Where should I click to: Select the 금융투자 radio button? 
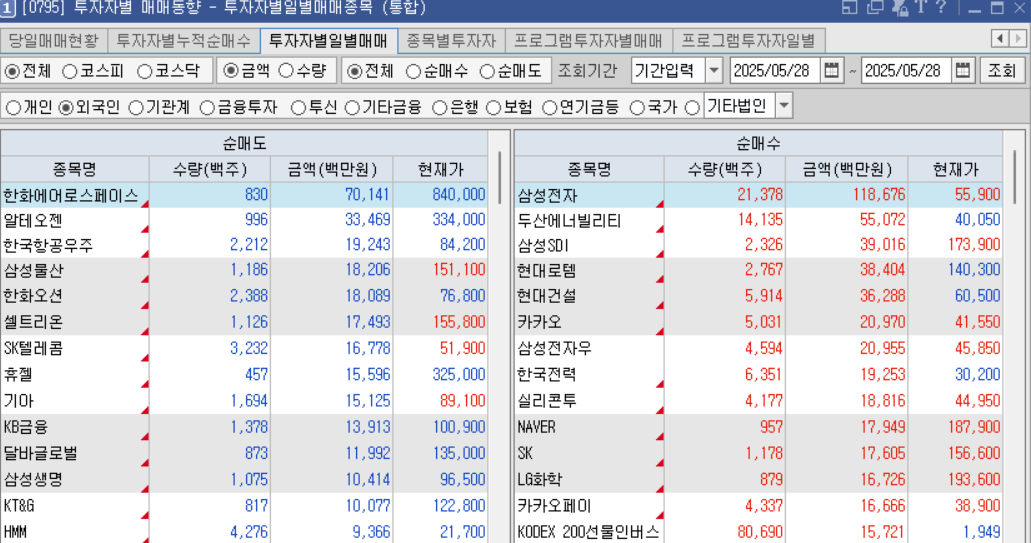click(207, 108)
